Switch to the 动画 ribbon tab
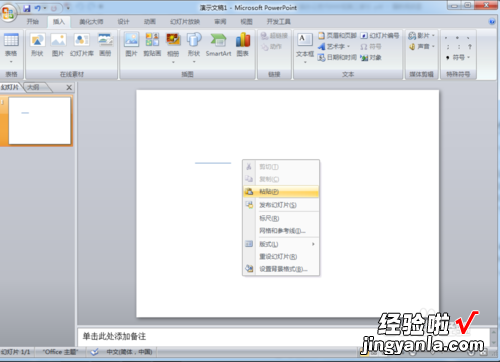The image size is (500, 362). (150, 22)
